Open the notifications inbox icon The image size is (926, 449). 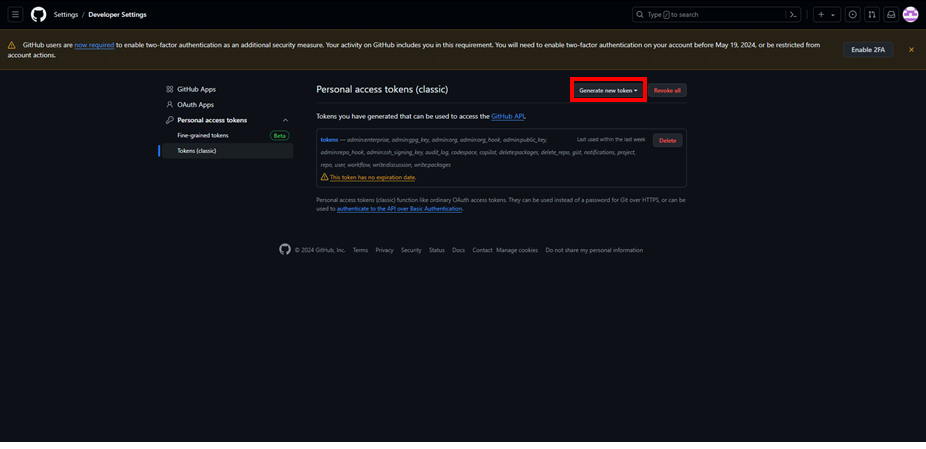coord(891,14)
